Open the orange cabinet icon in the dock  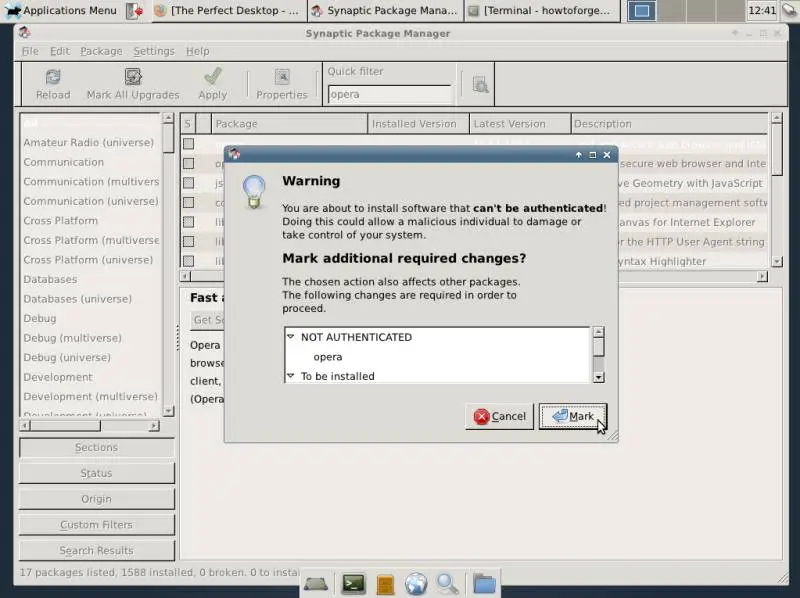coord(385,585)
